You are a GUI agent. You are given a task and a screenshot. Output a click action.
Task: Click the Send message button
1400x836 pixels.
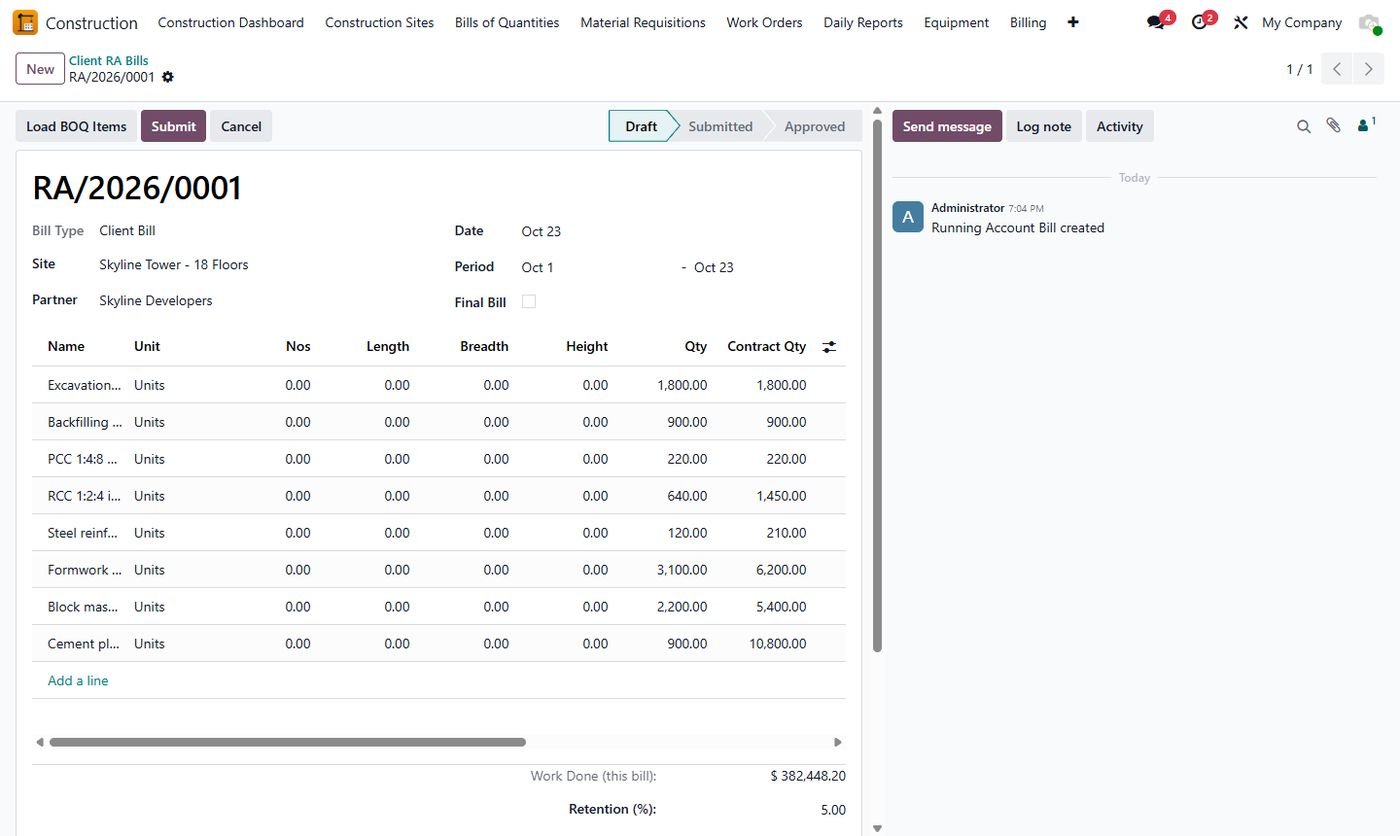947,126
